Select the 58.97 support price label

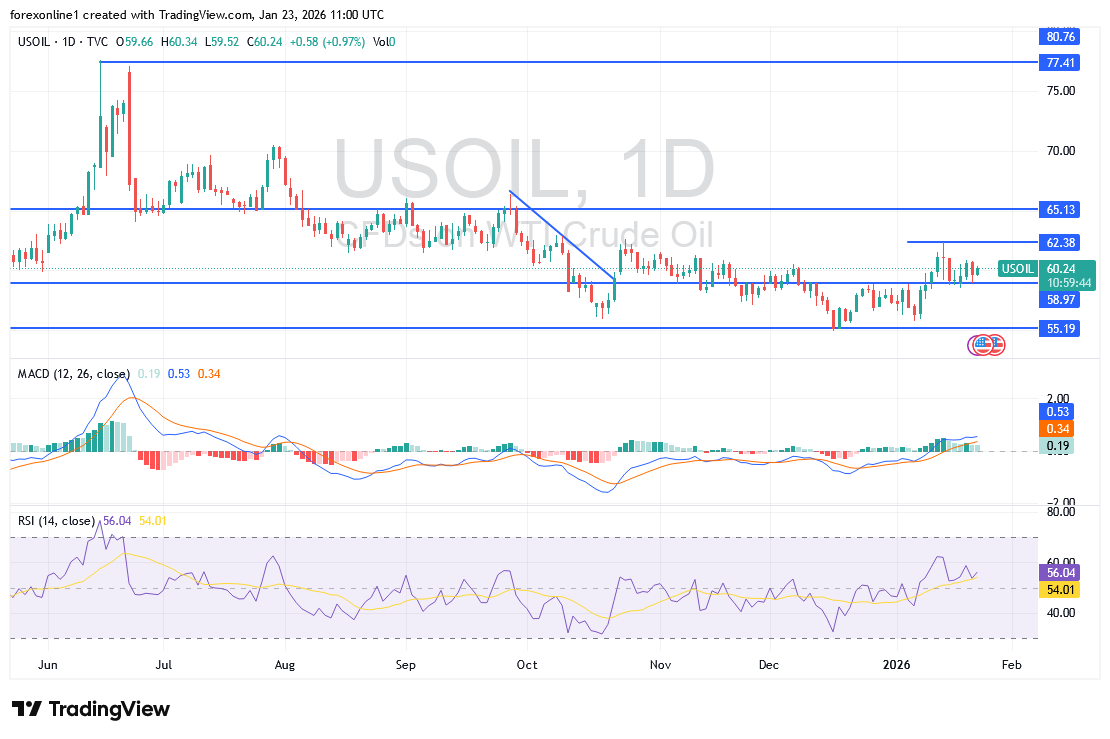click(1060, 299)
